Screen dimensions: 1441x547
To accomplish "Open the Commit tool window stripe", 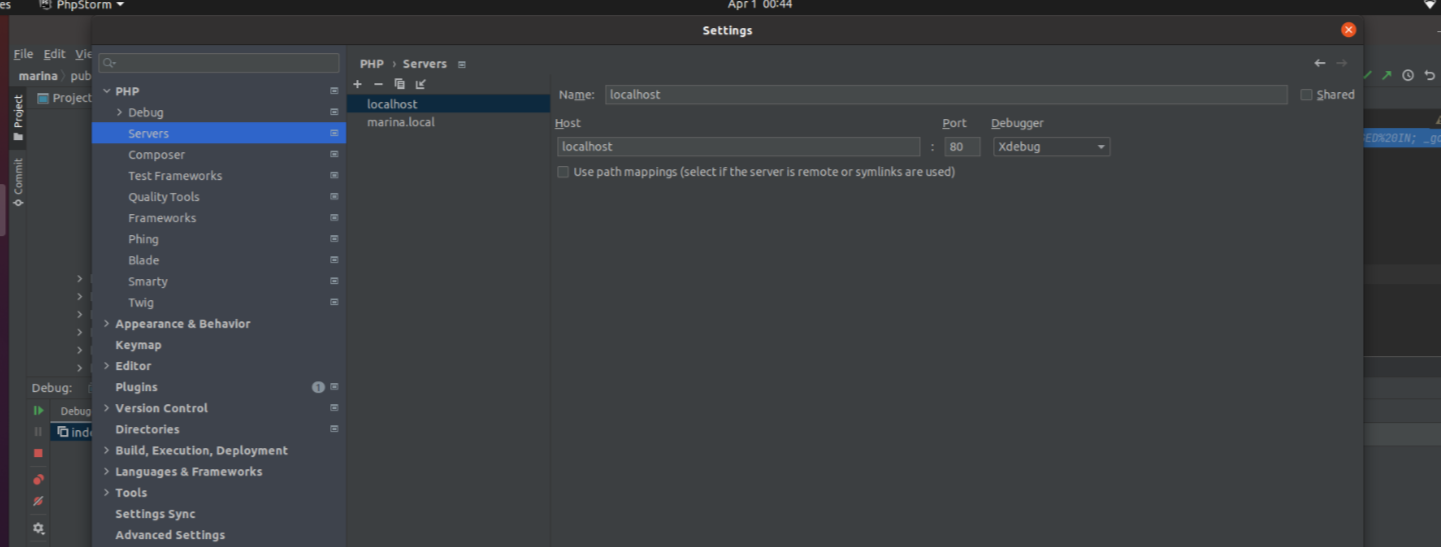I will 18,182.
